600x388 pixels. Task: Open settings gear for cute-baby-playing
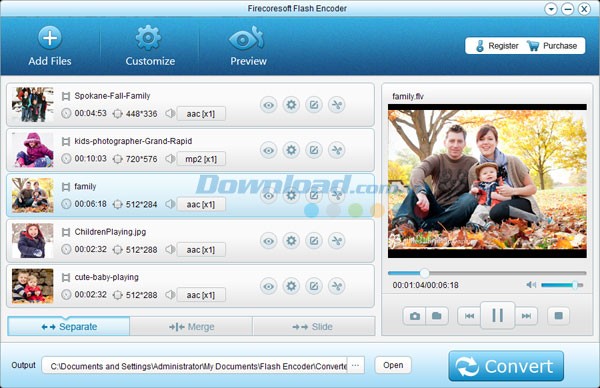coord(291,286)
